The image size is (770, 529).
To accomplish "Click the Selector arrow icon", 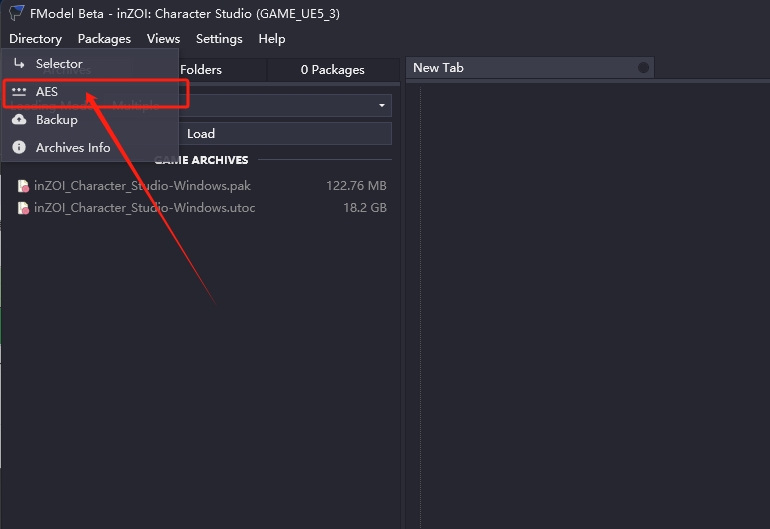I will (19, 63).
